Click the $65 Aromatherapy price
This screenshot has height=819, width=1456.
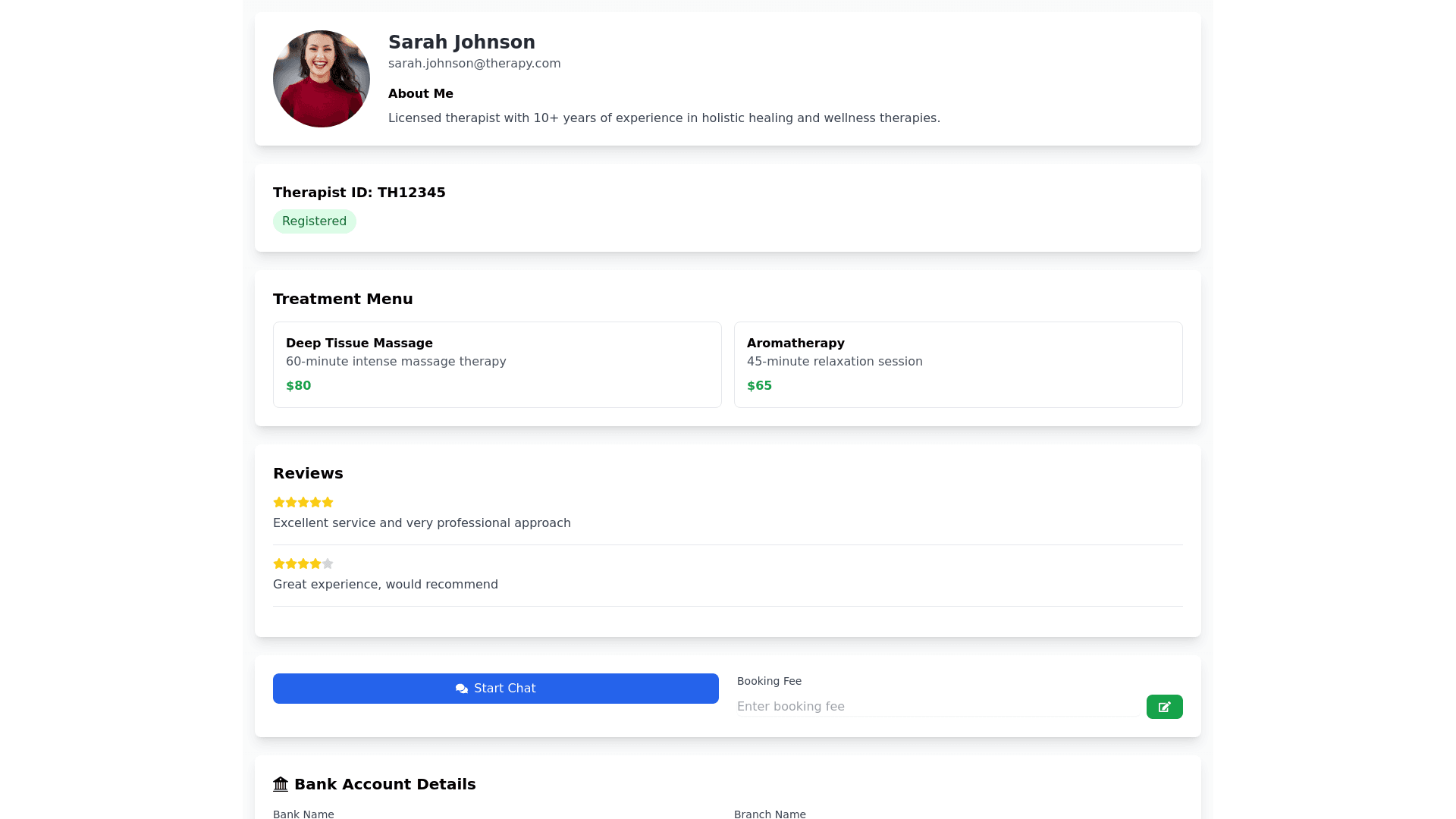point(759,386)
